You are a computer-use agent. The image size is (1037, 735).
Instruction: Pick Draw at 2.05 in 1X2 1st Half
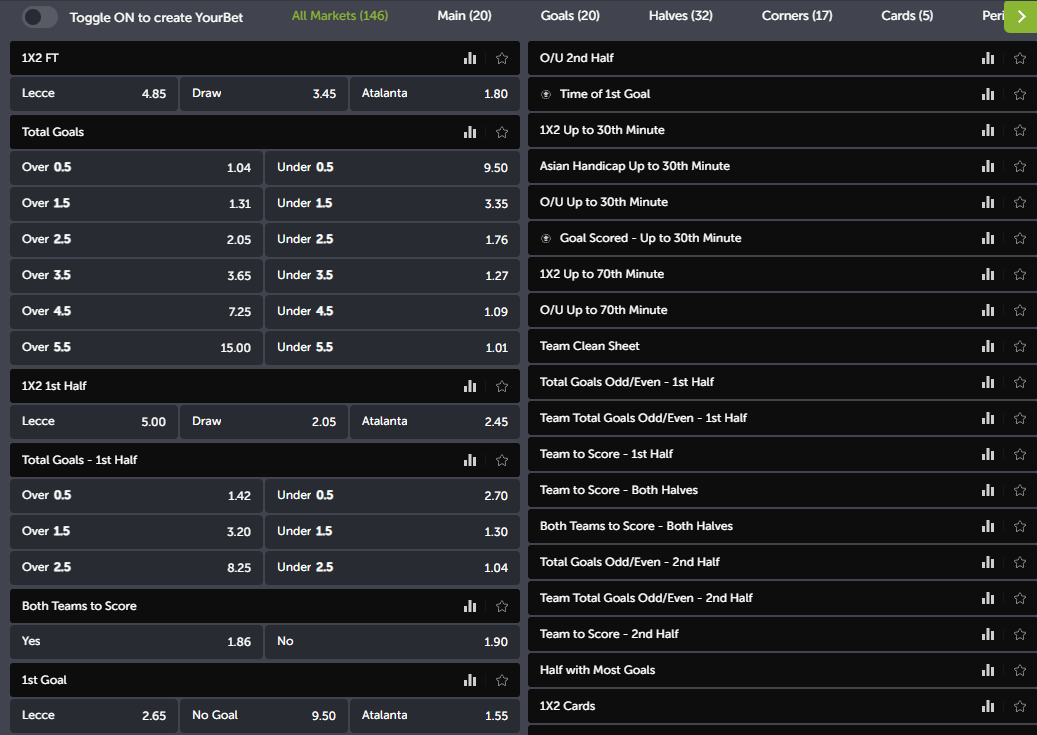click(264, 421)
